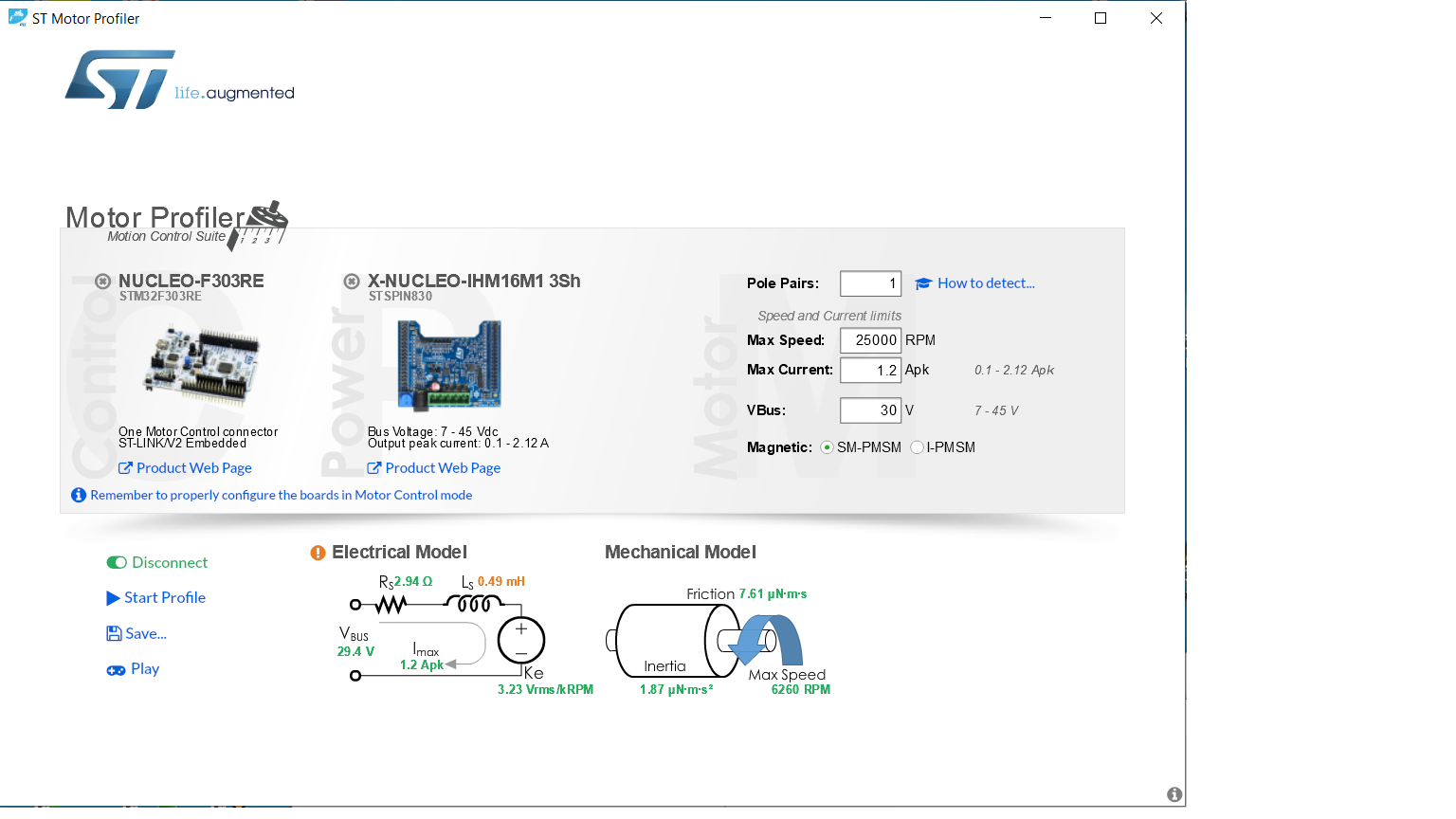Select the SM-PMSM magnetic option

[x=827, y=447]
